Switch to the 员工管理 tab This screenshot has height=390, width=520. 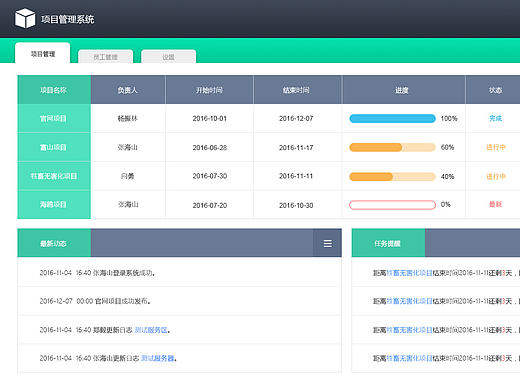[105, 57]
